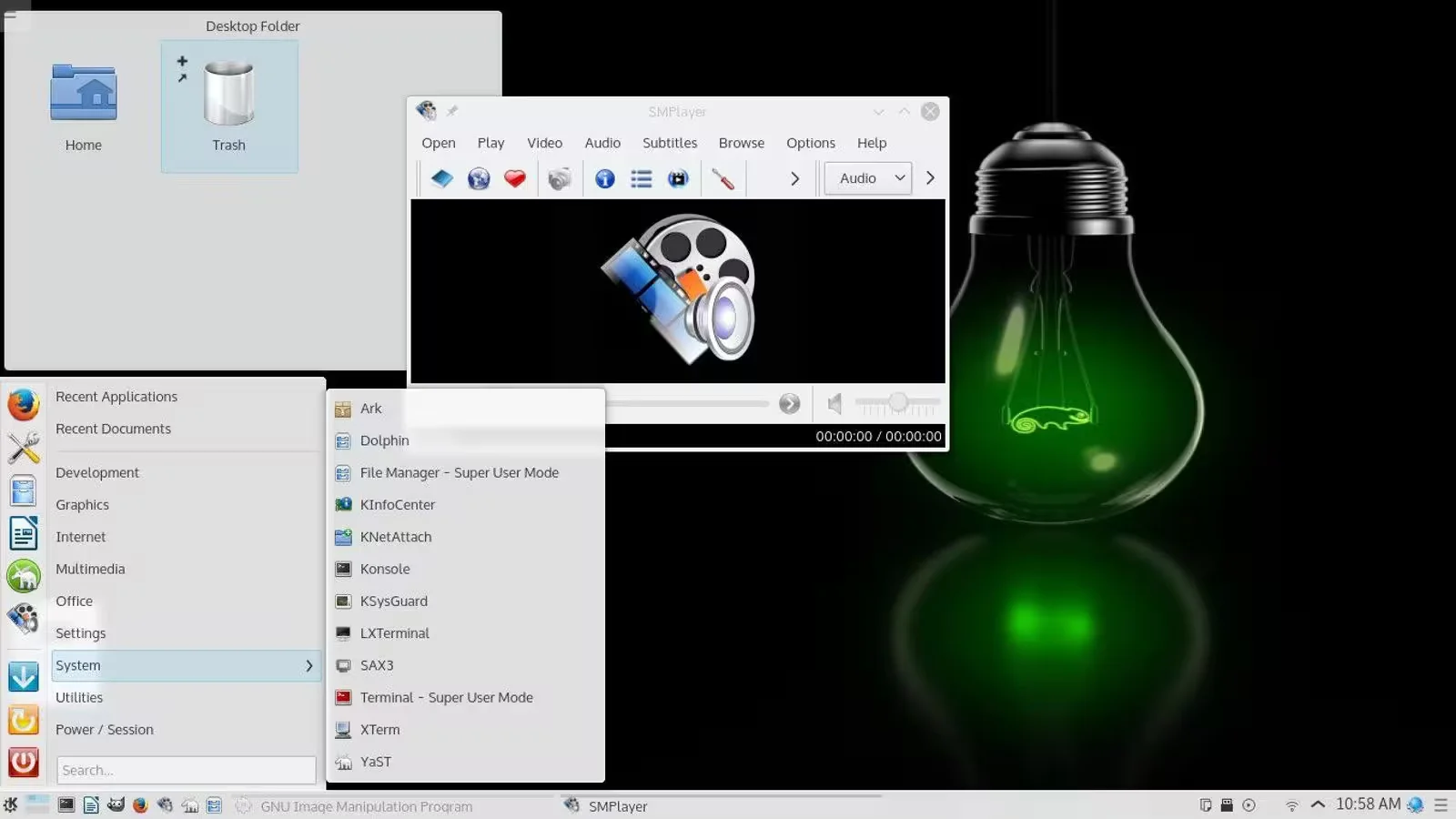Open YaST from the System submenu

[x=375, y=762]
